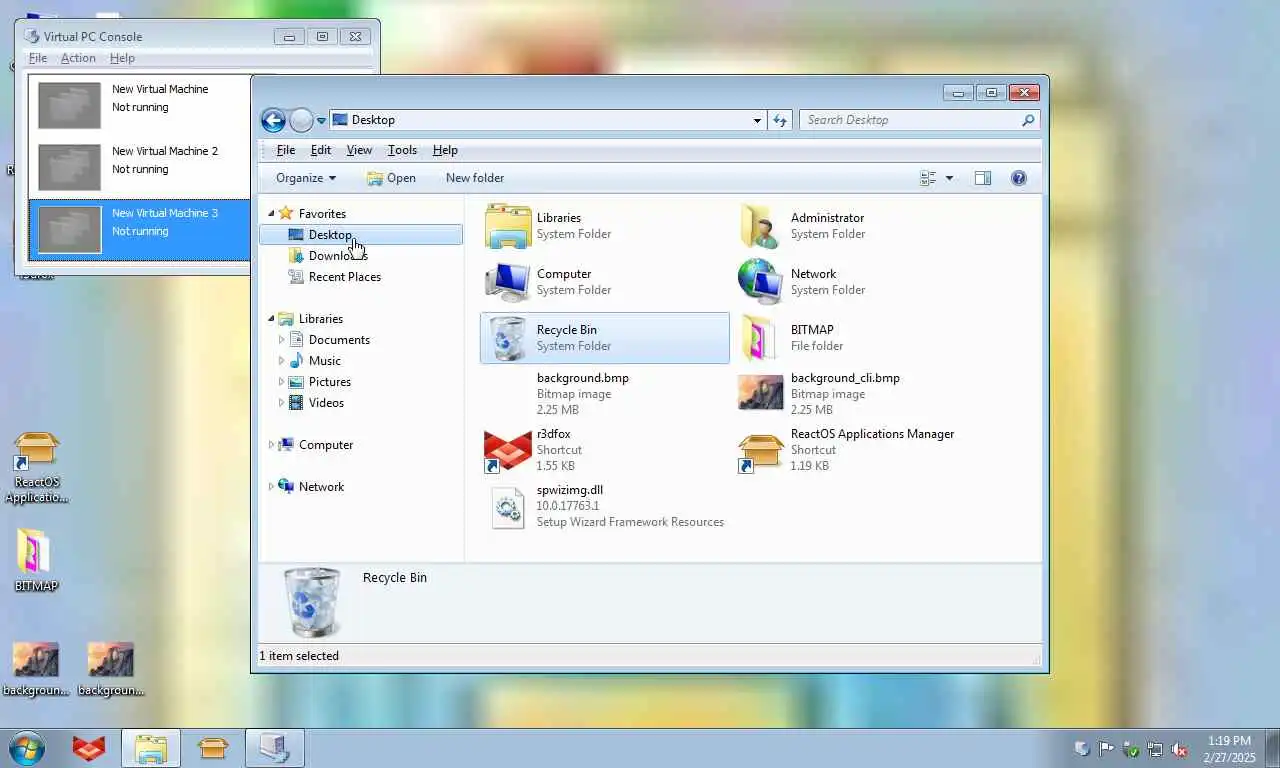Screen dimensions: 1280x768
Task: Collapse the Libraries tree group
Action: [271, 319]
